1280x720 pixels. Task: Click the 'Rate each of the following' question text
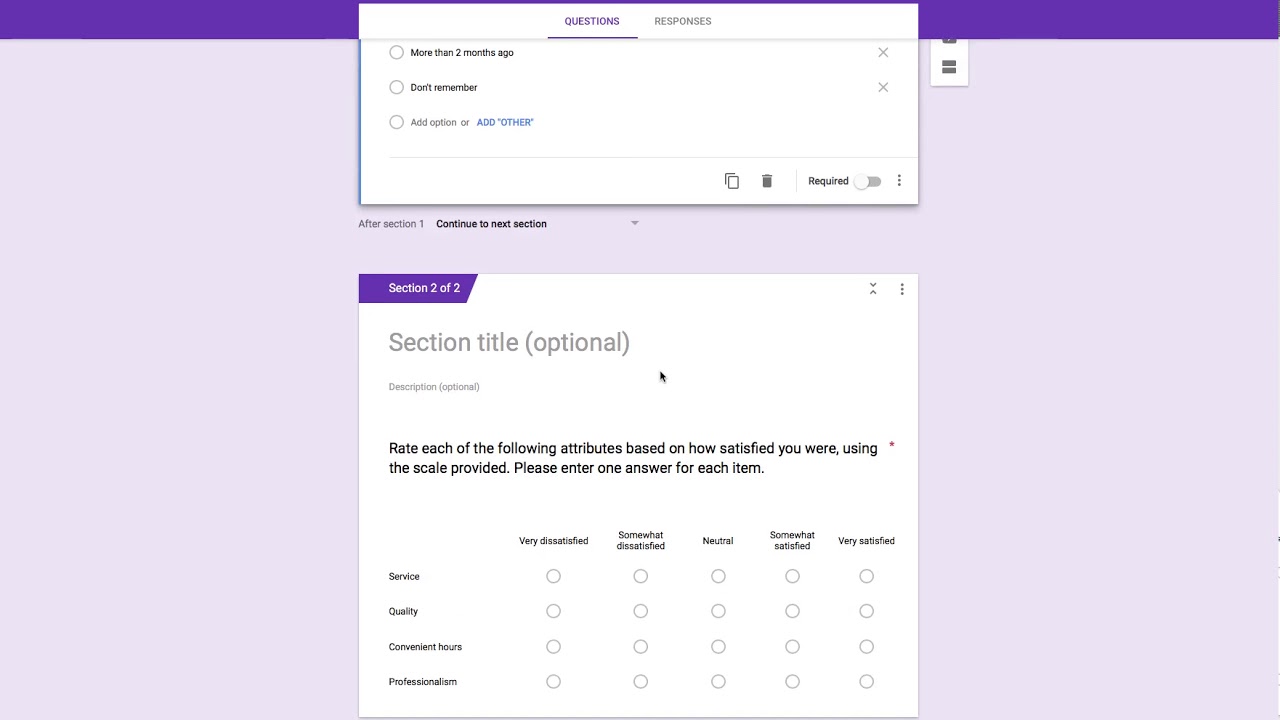[633, 458]
